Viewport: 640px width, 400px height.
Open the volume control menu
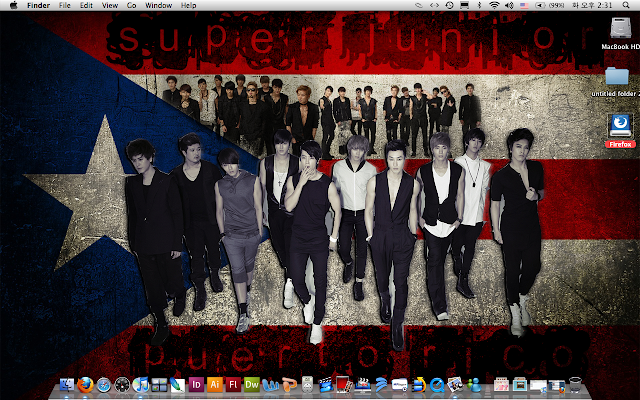tap(509, 5)
